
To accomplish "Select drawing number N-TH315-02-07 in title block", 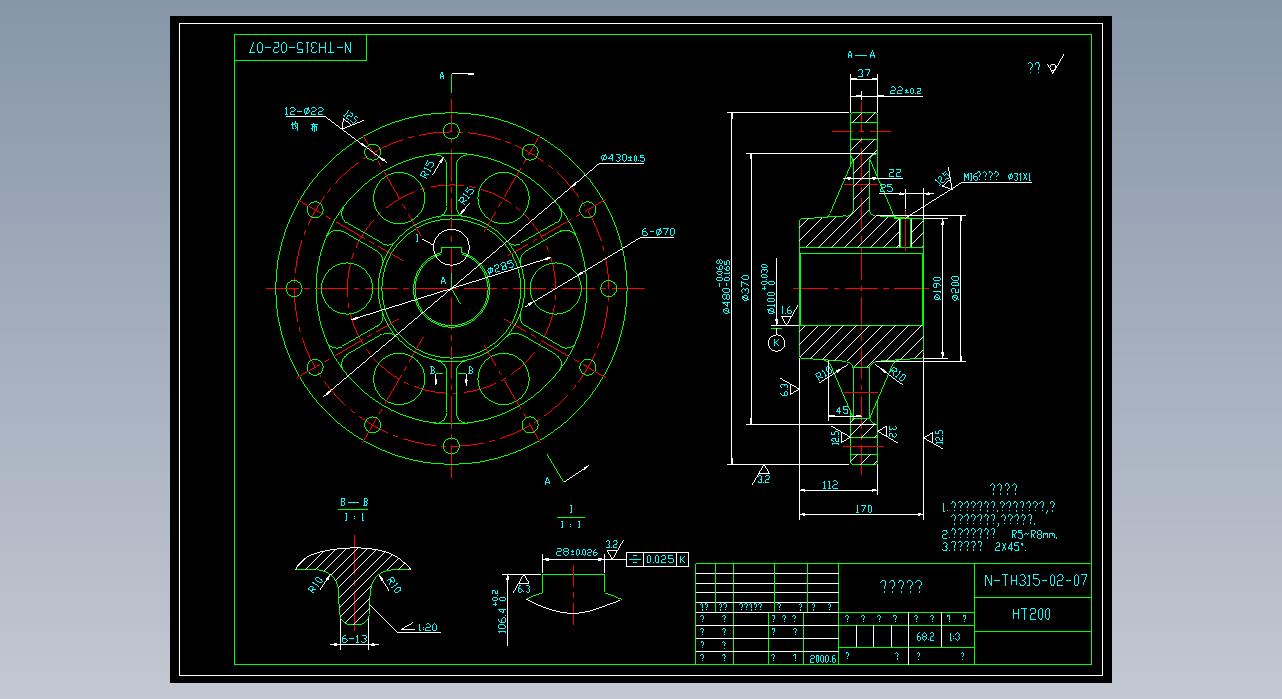I will tap(1035, 580).
